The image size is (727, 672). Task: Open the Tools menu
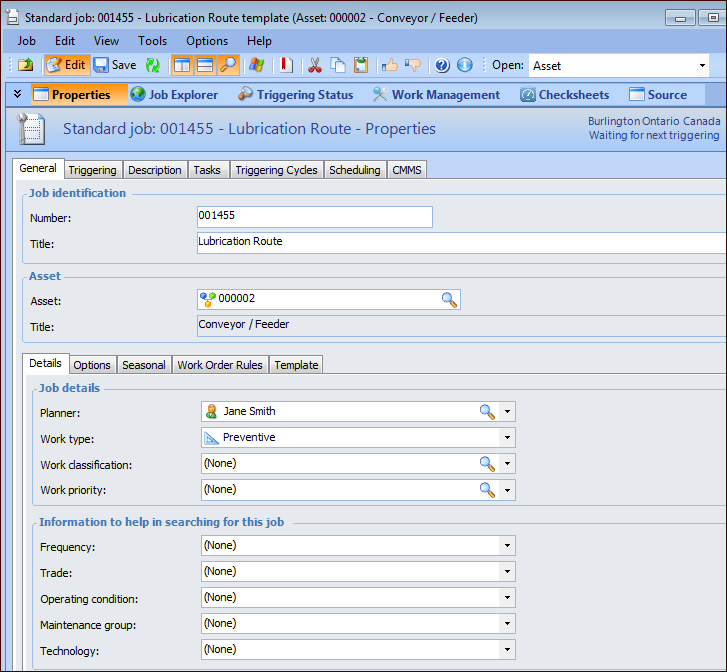click(152, 41)
